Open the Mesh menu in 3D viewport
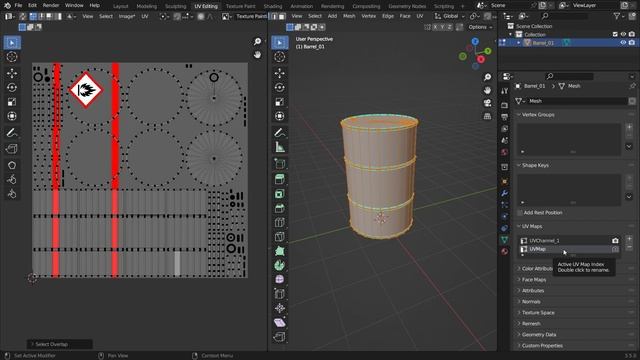The width and height of the screenshot is (640, 360). pyautogui.click(x=349, y=16)
